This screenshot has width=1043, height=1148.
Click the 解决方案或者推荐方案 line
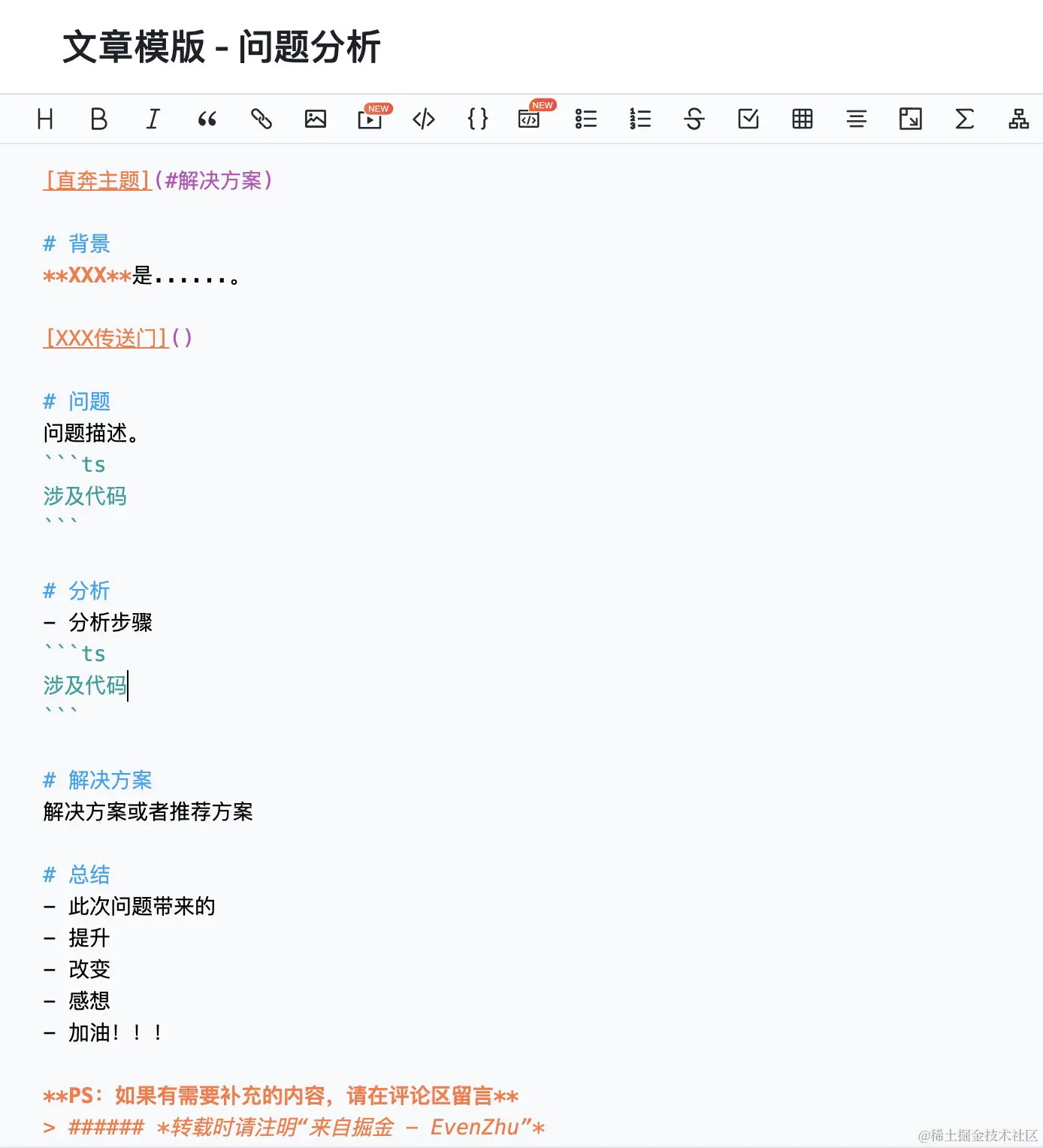(148, 812)
